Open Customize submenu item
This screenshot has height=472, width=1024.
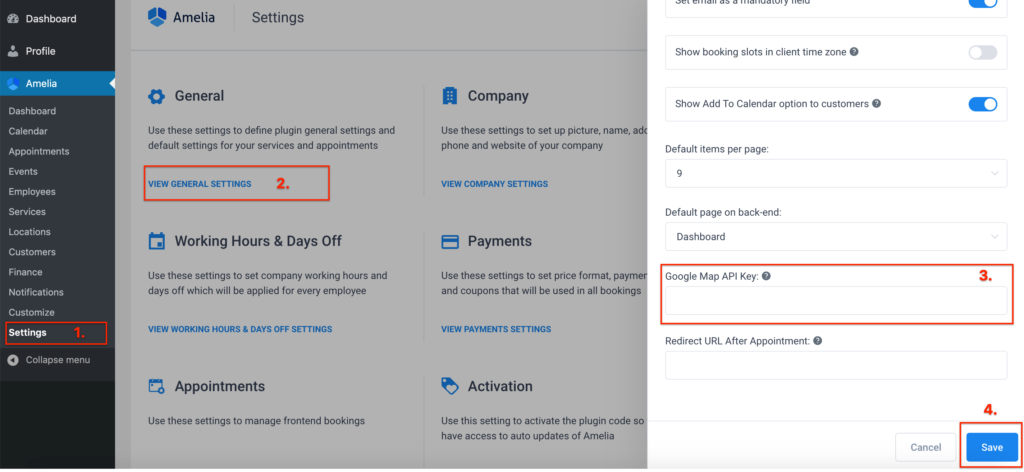(x=31, y=313)
